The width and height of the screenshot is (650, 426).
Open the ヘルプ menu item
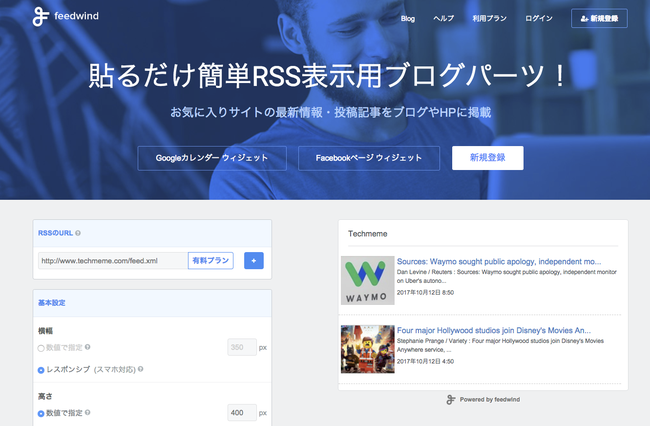(x=444, y=19)
